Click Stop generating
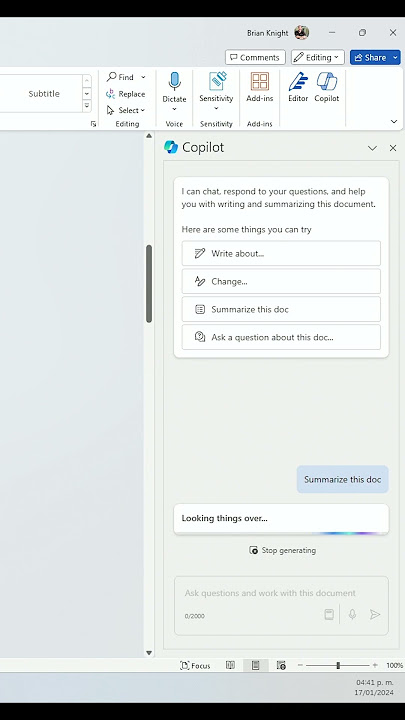 pos(282,550)
